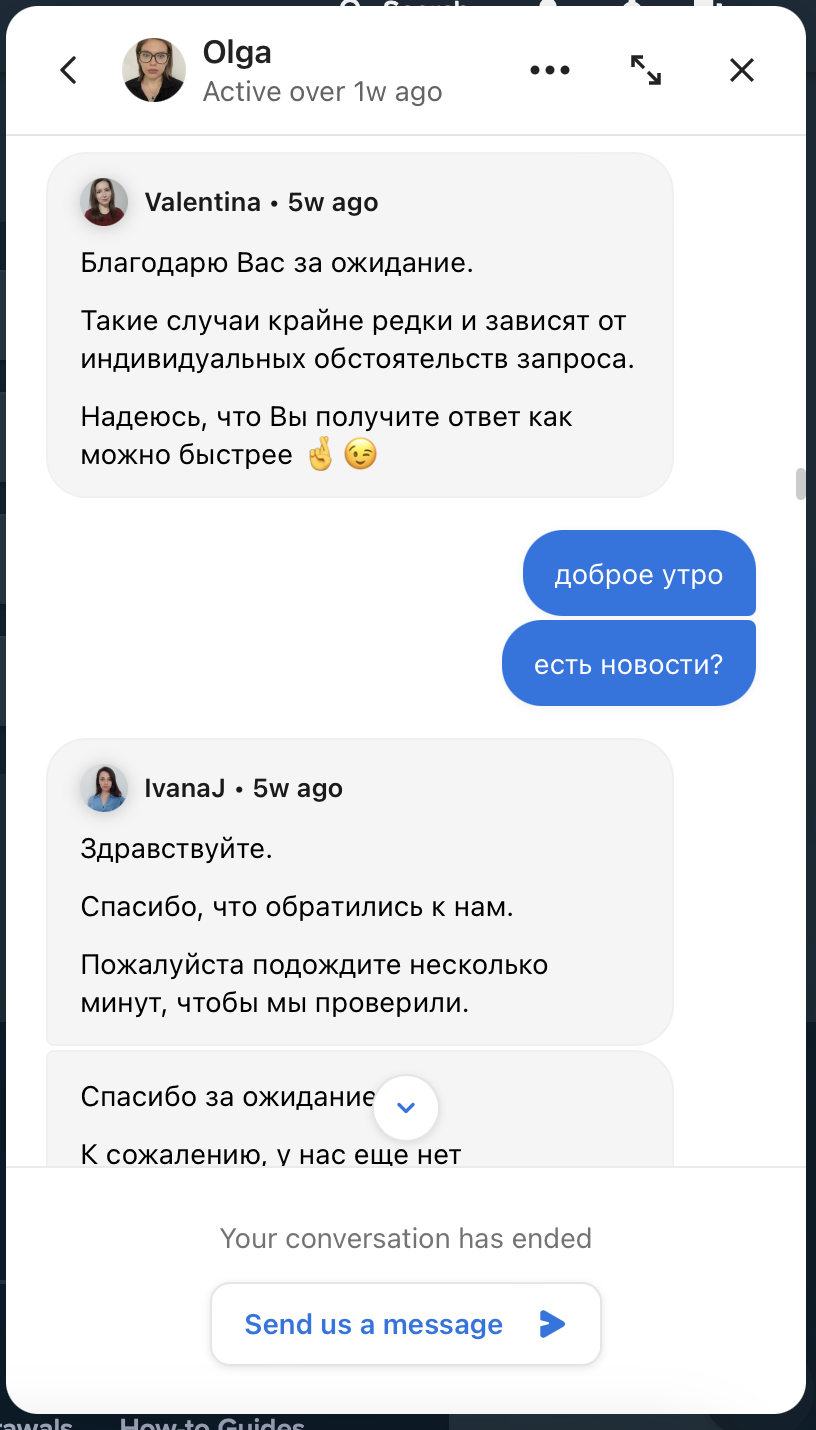Expand the chat window with arrows icon
816x1430 pixels.
pos(646,70)
